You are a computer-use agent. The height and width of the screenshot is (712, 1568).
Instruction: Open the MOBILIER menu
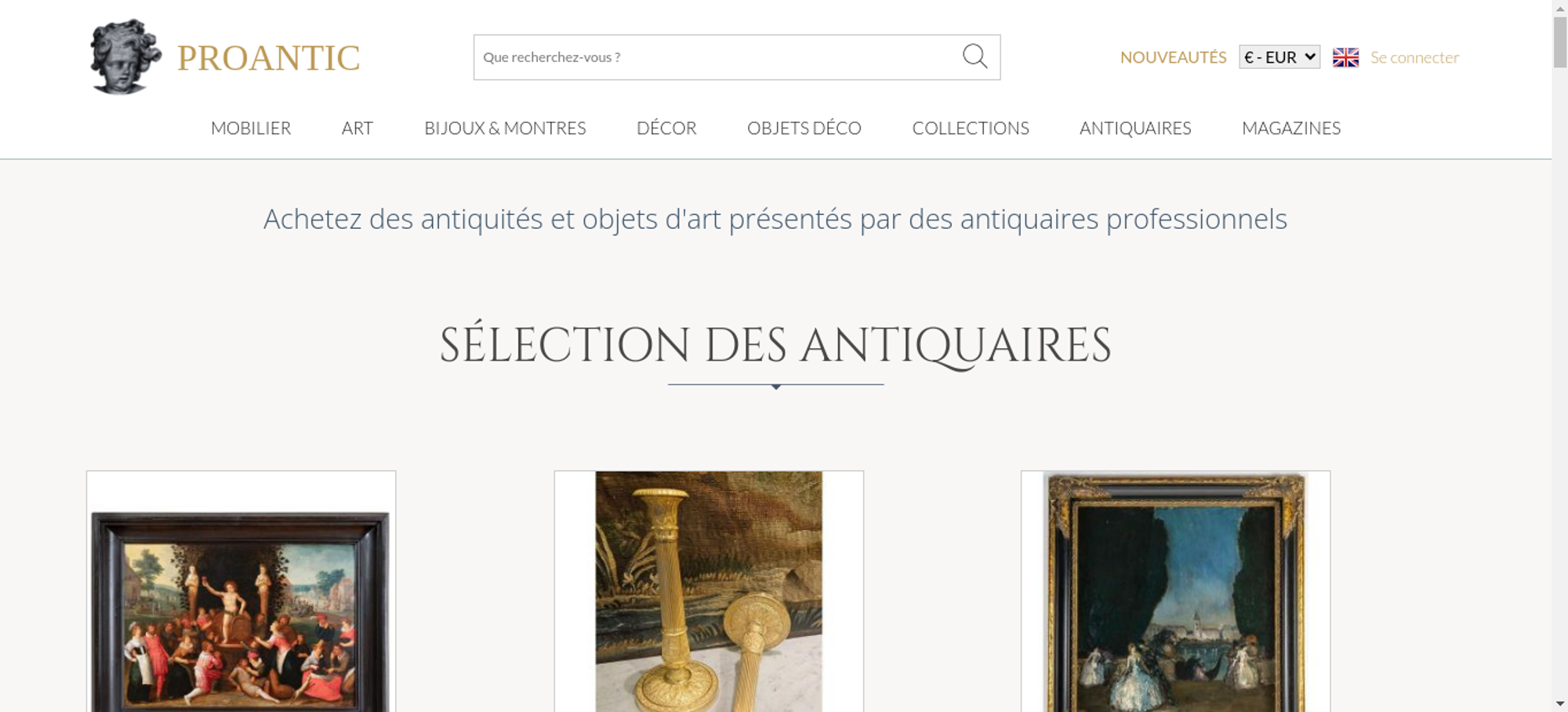251,128
